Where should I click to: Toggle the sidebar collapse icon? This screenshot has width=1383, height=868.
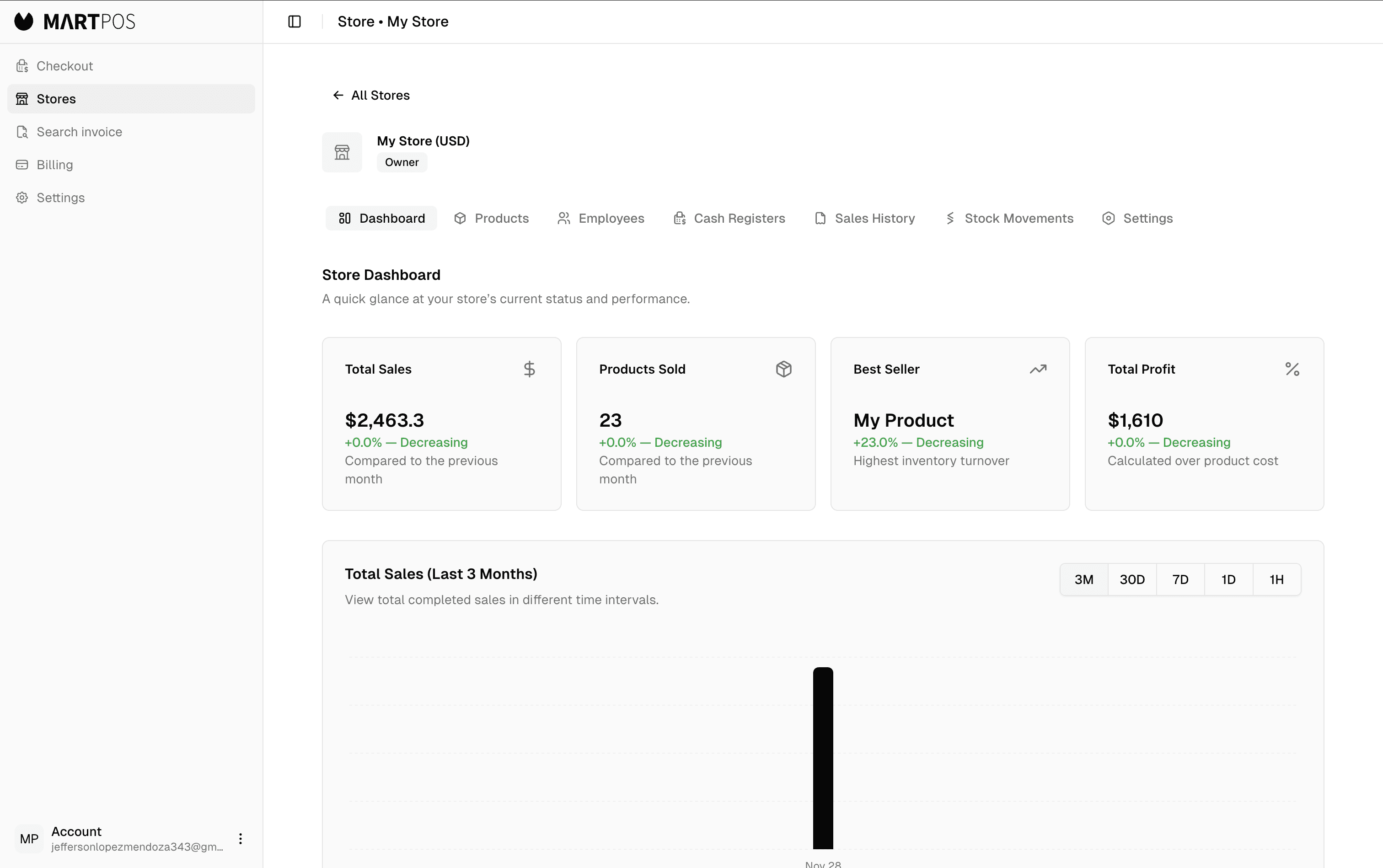(x=295, y=22)
